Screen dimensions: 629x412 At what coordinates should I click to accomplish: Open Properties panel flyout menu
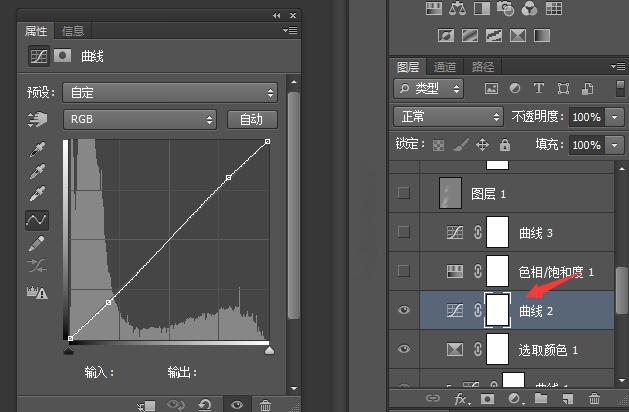[x=290, y=30]
